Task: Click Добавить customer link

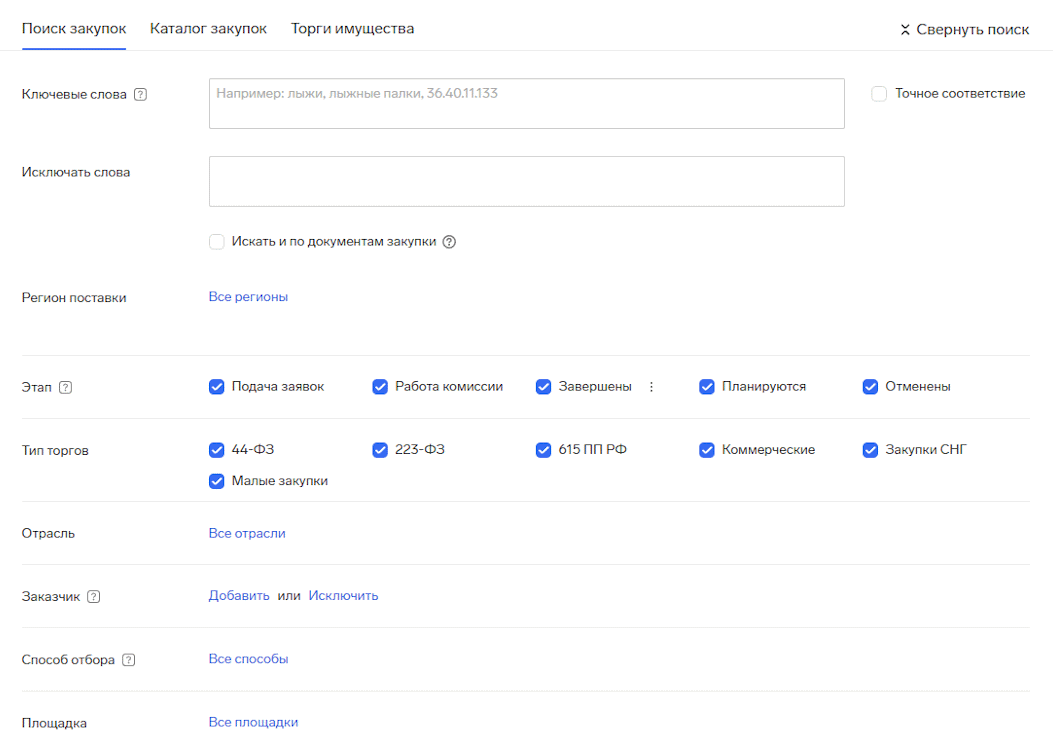Action: [239, 596]
